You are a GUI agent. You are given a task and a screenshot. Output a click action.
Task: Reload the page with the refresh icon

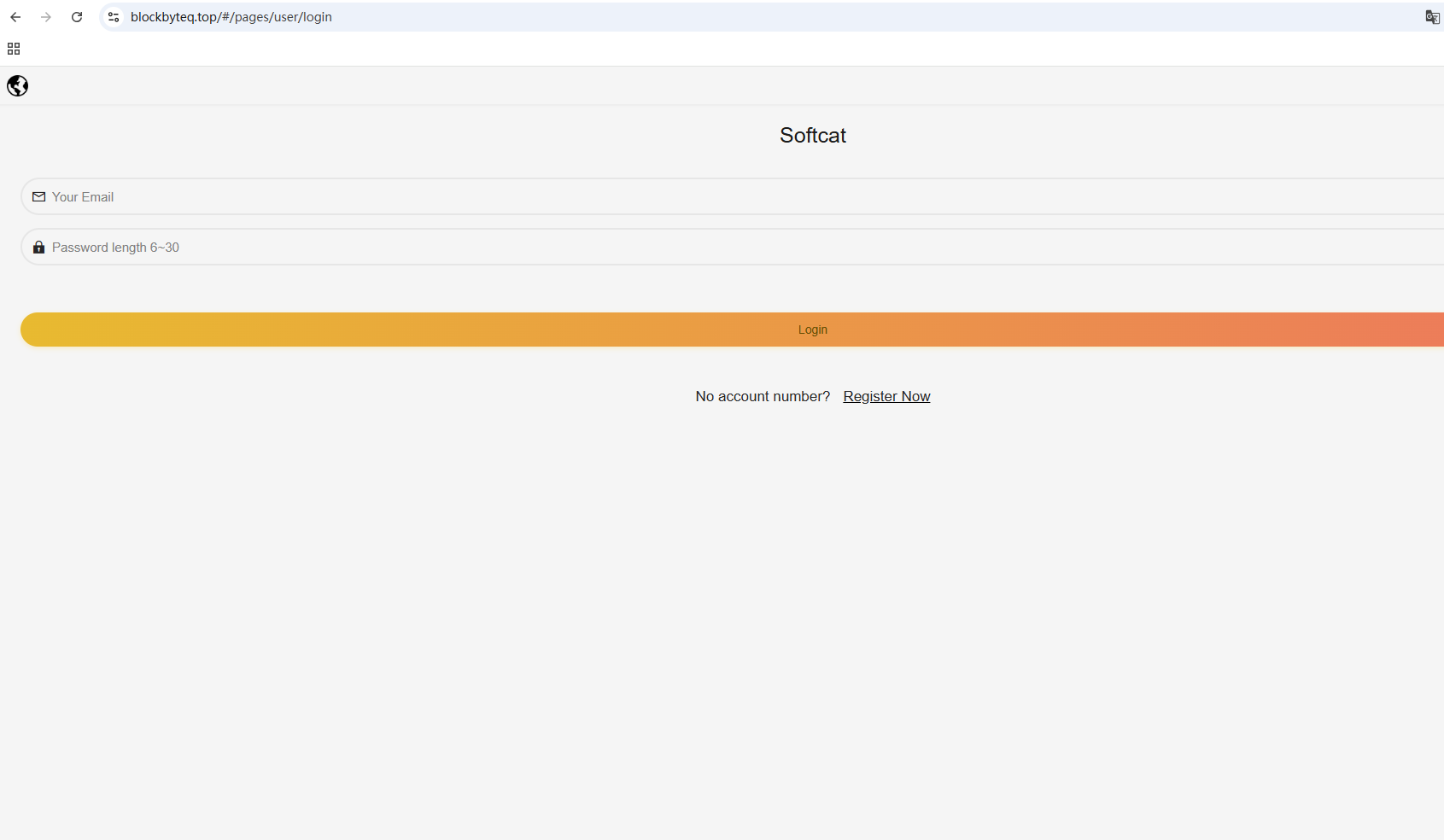(x=77, y=17)
